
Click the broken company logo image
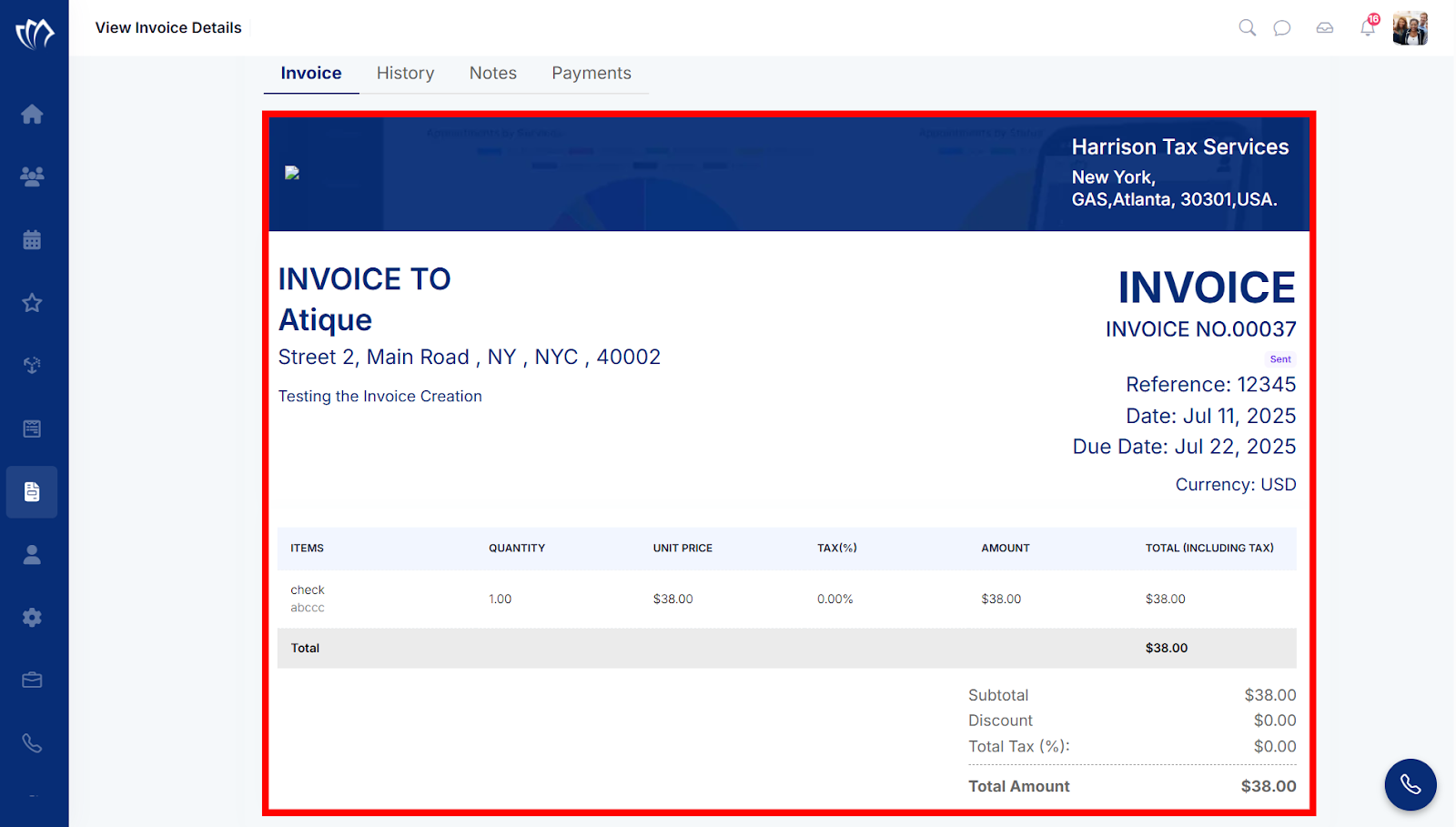pos(292,173)
